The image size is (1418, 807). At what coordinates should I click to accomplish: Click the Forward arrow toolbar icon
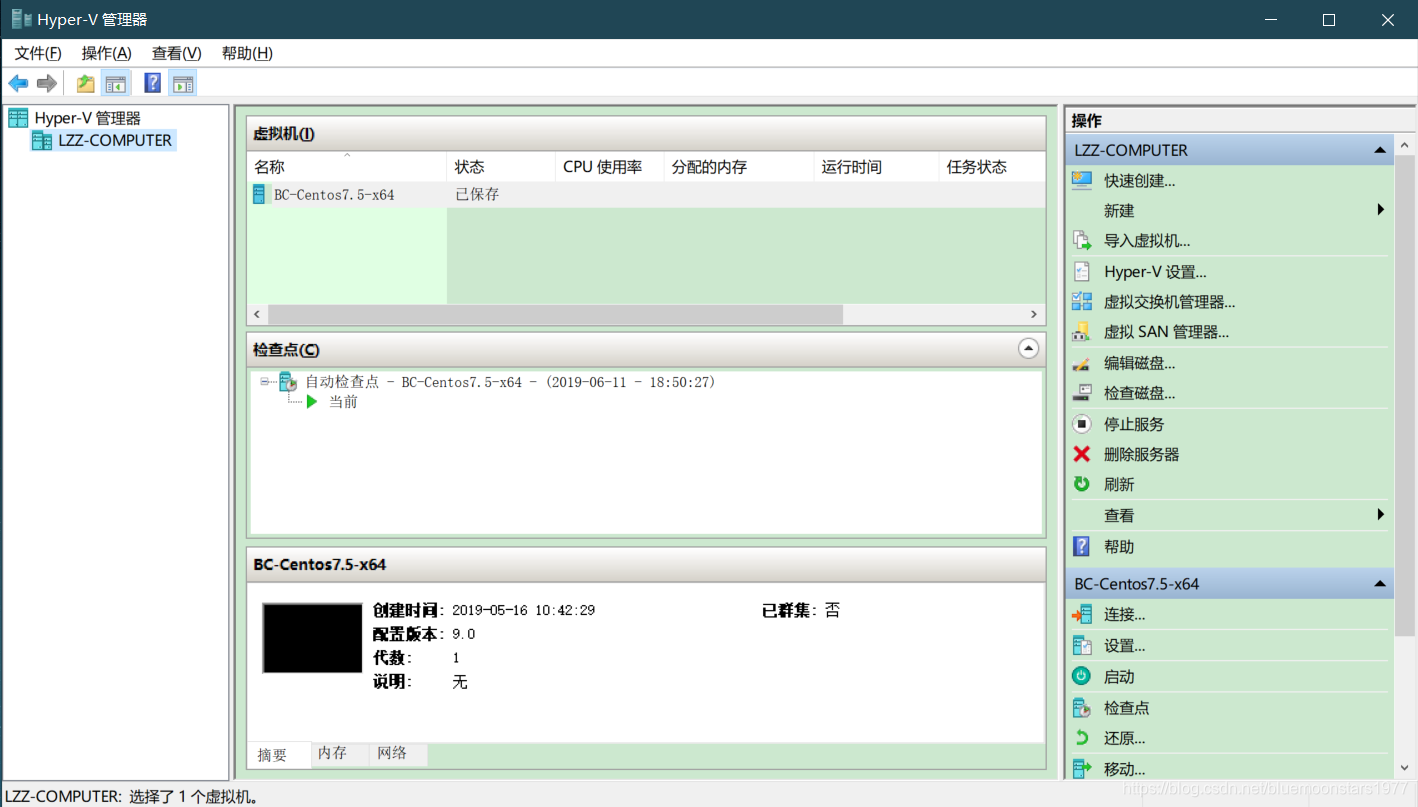(46, 83)
